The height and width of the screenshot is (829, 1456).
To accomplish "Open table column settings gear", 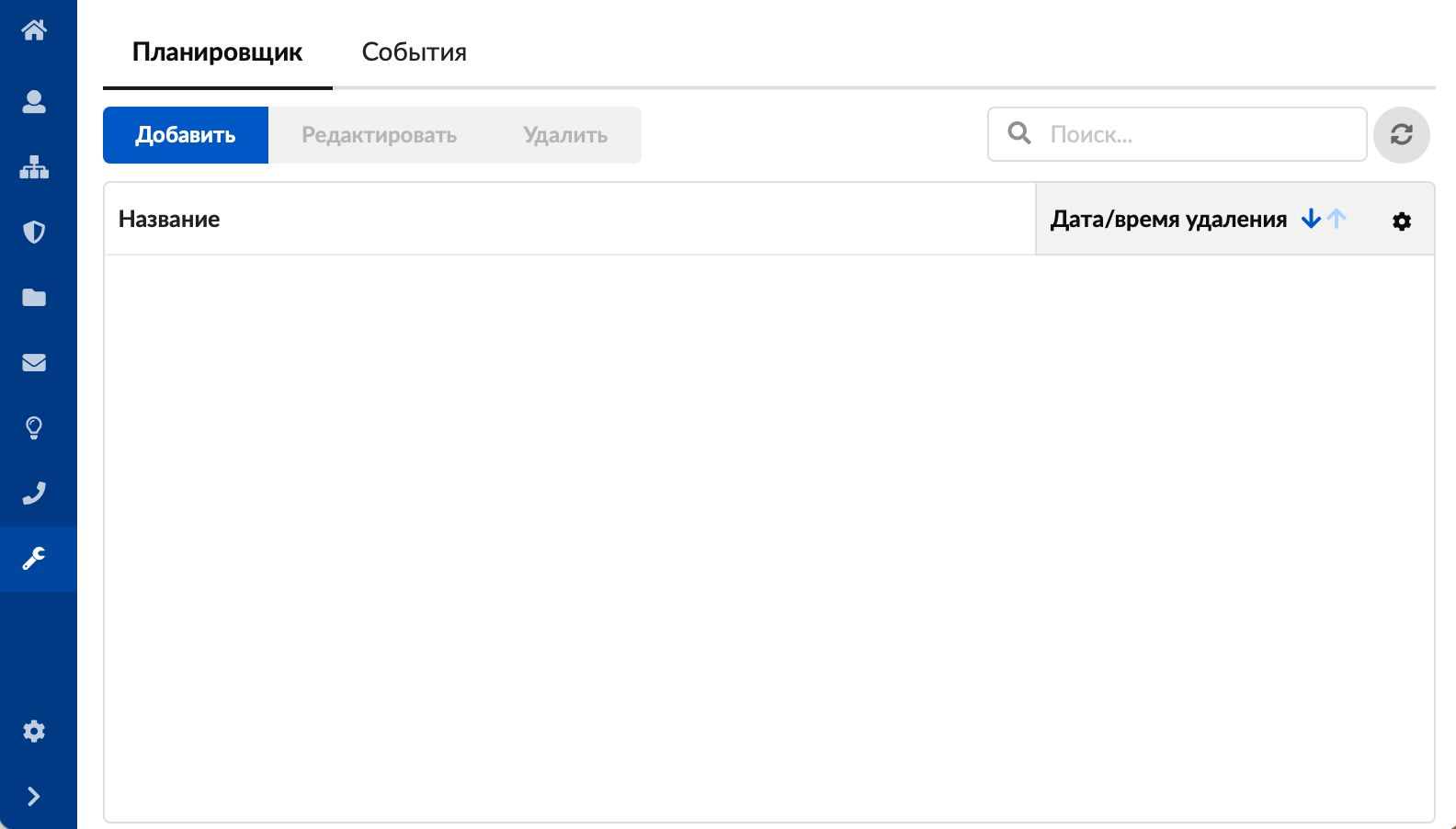I will [1401, 221].
